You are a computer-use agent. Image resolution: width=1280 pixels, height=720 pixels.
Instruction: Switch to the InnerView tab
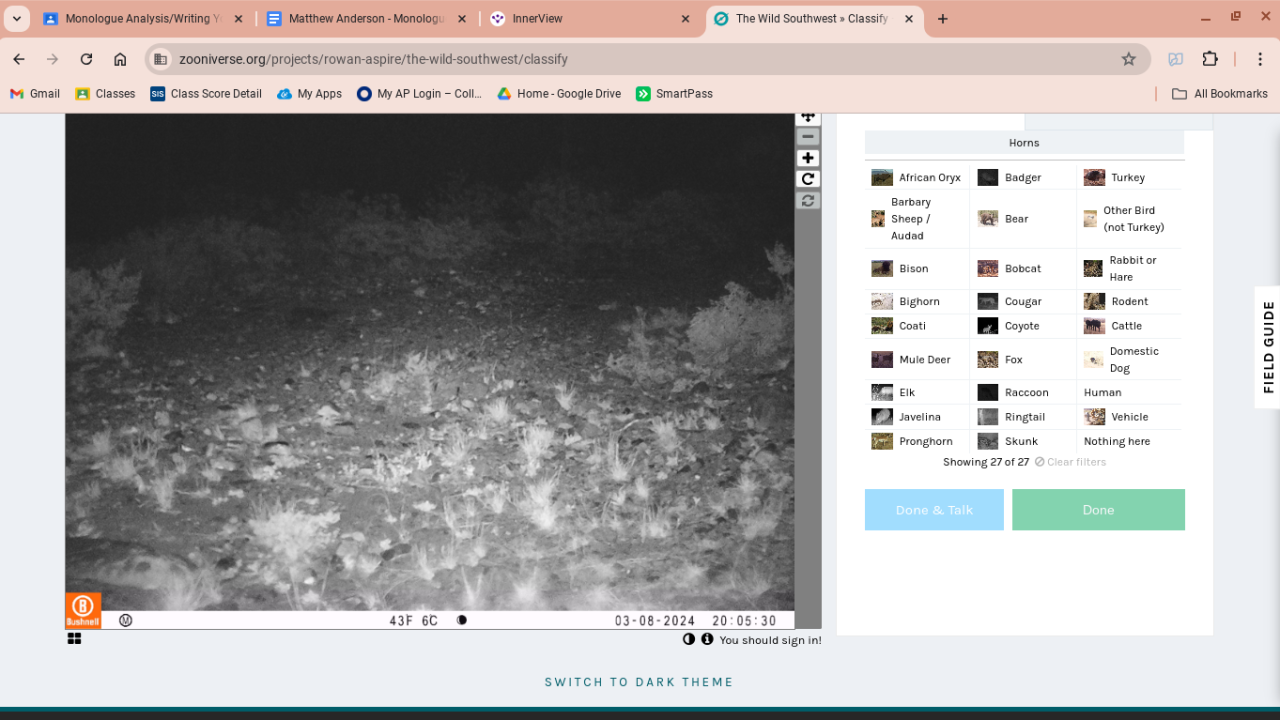(x=590, y=19)
